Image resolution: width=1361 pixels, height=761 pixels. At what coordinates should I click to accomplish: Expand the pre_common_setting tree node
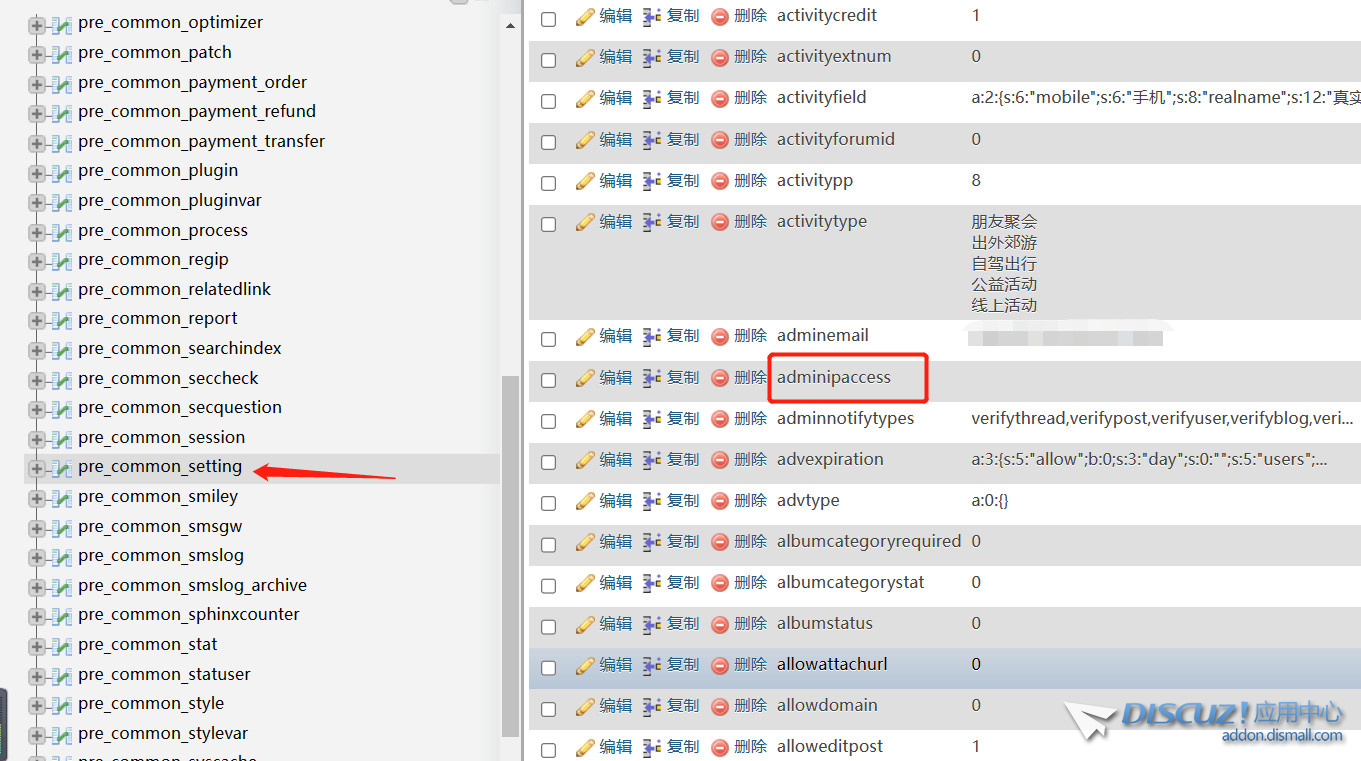tap(37, 468)
